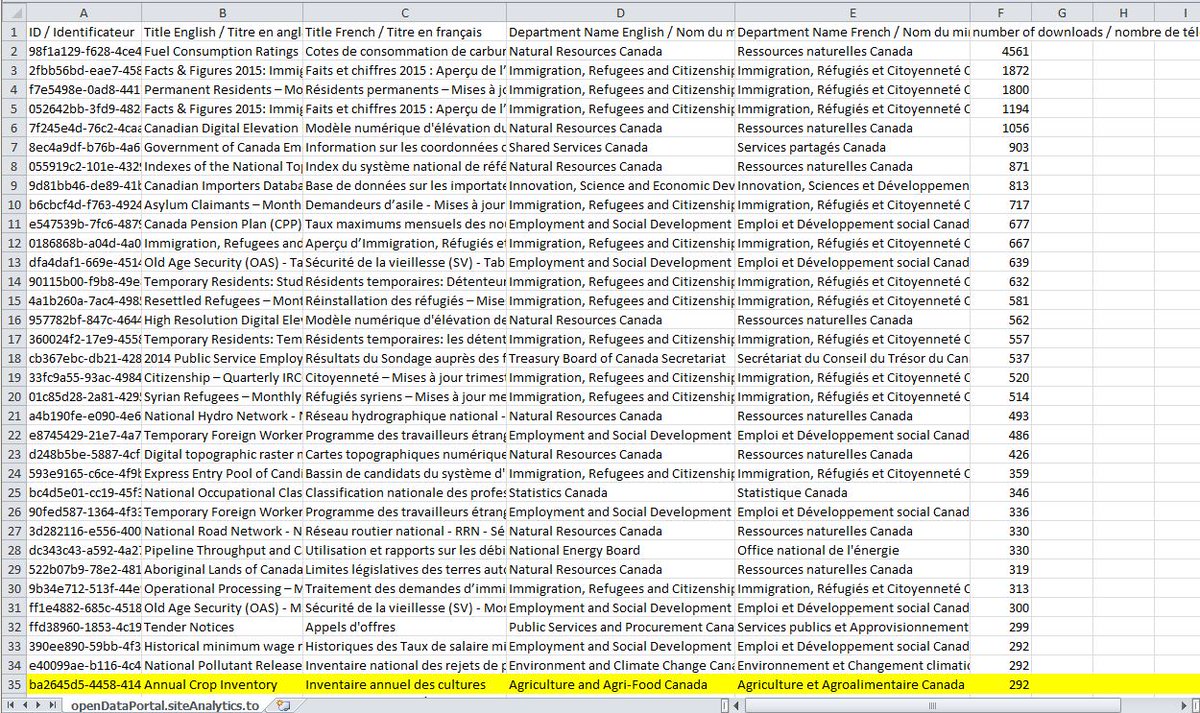Select column C header
Image resolution: width=1200 pixels, height=713 pixels.
[x=404, y=10]
